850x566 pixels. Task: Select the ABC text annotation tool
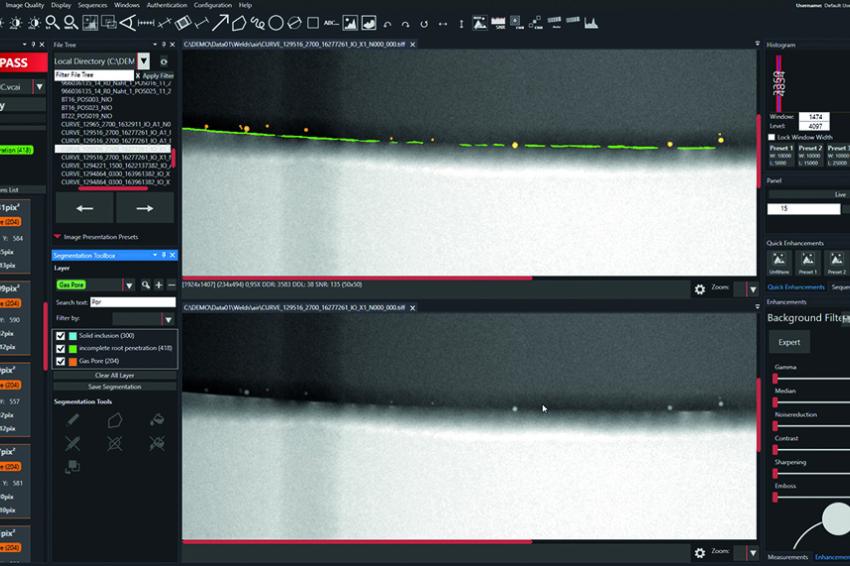pos(331,23)
